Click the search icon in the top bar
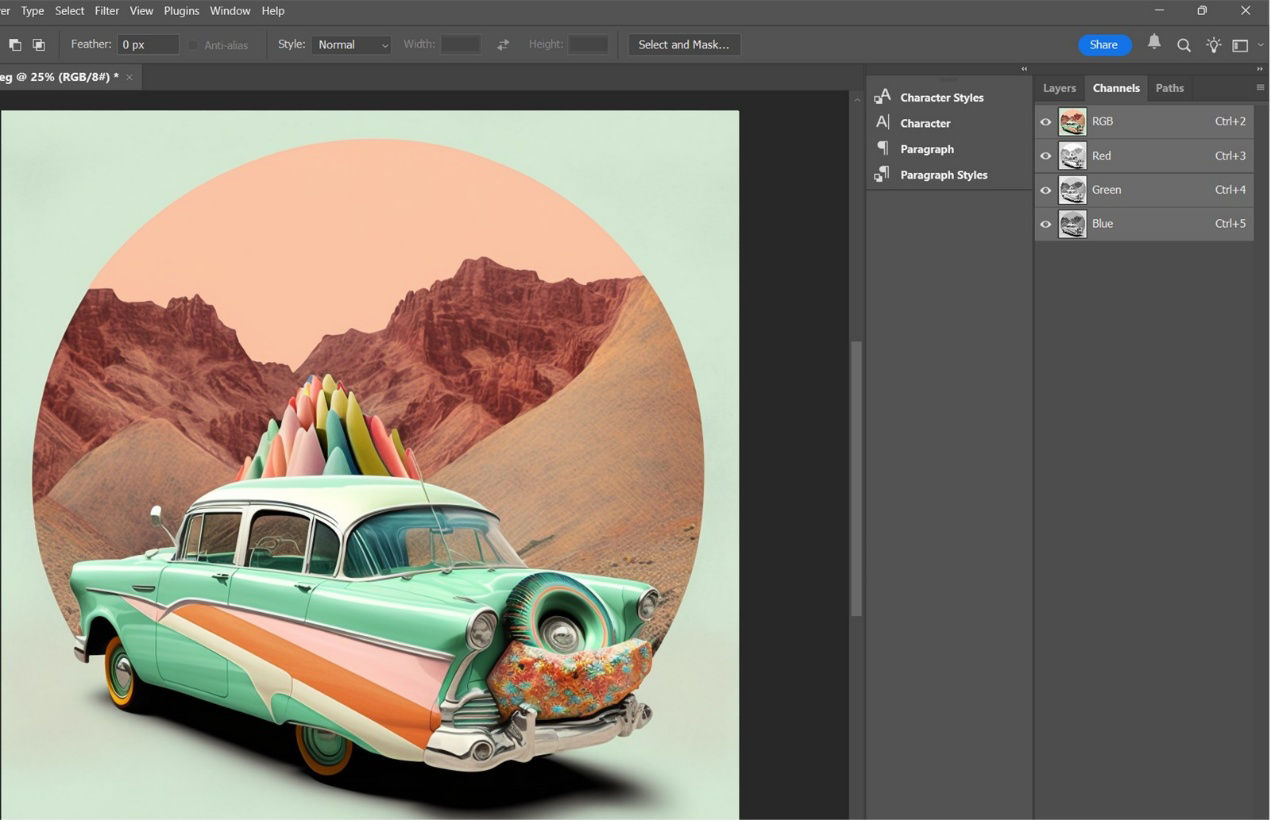The image size is (1271, 820). pos(1184,45)
